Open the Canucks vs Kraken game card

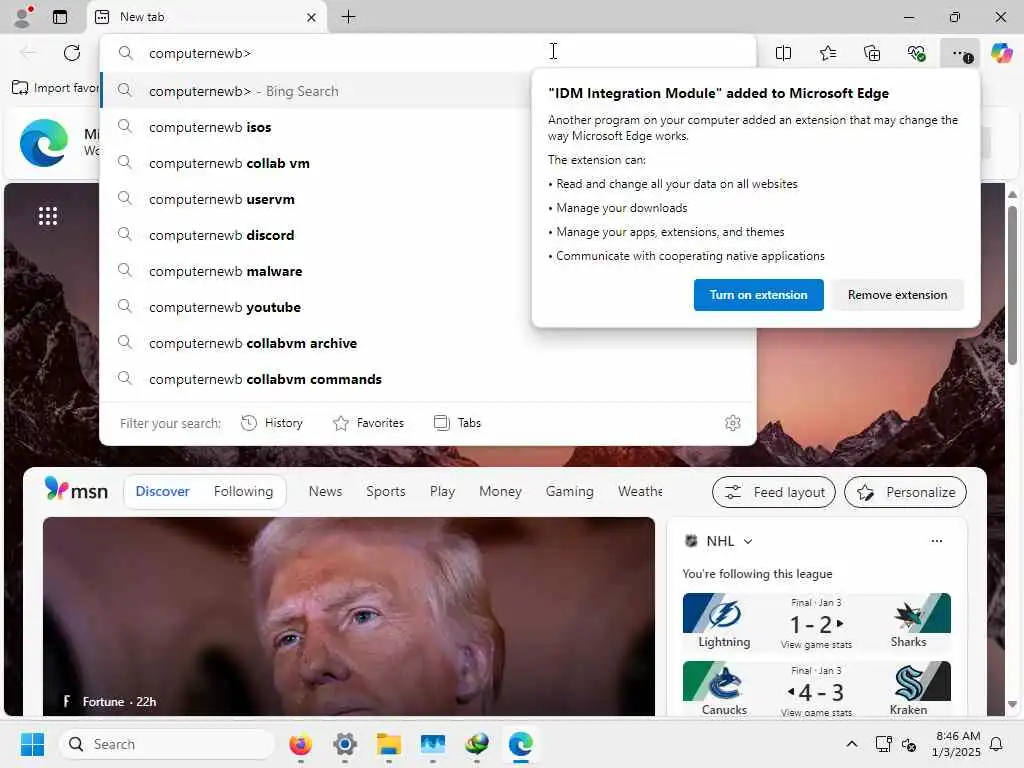816,689
